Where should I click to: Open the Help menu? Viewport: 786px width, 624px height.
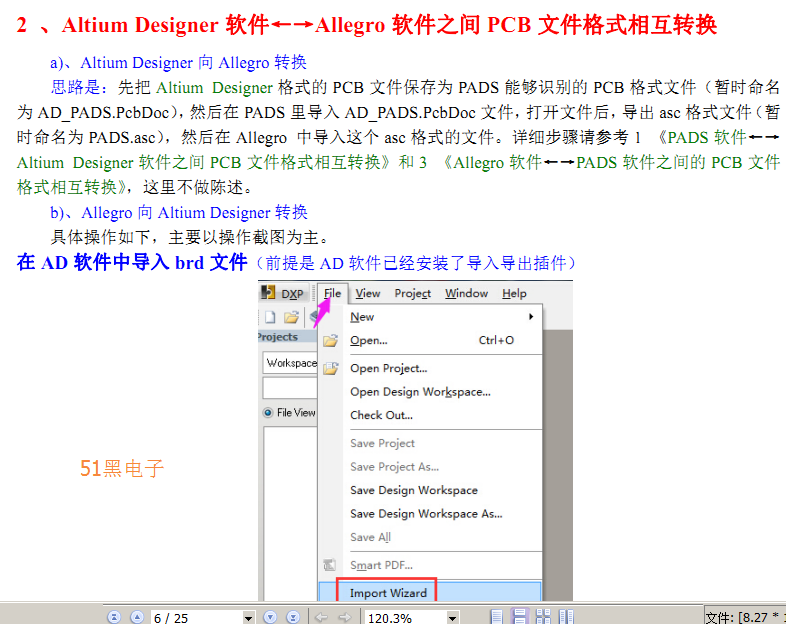coord(514,293)
